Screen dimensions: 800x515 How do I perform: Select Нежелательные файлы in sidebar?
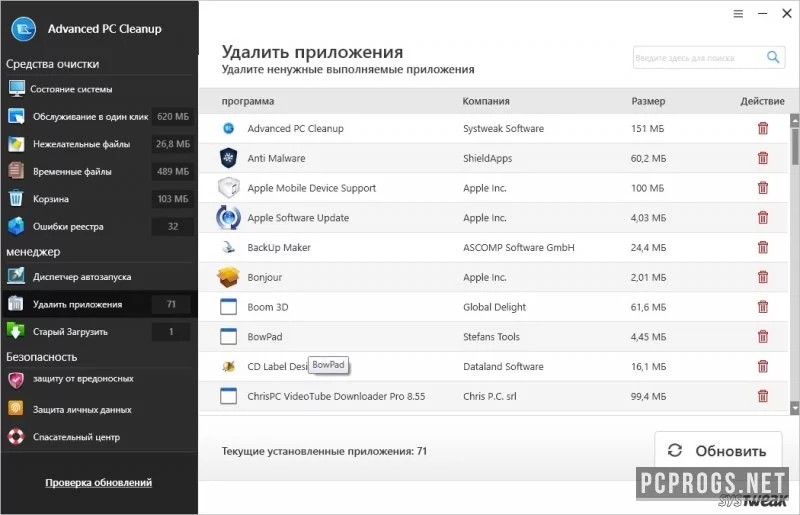tap(99, 144)
